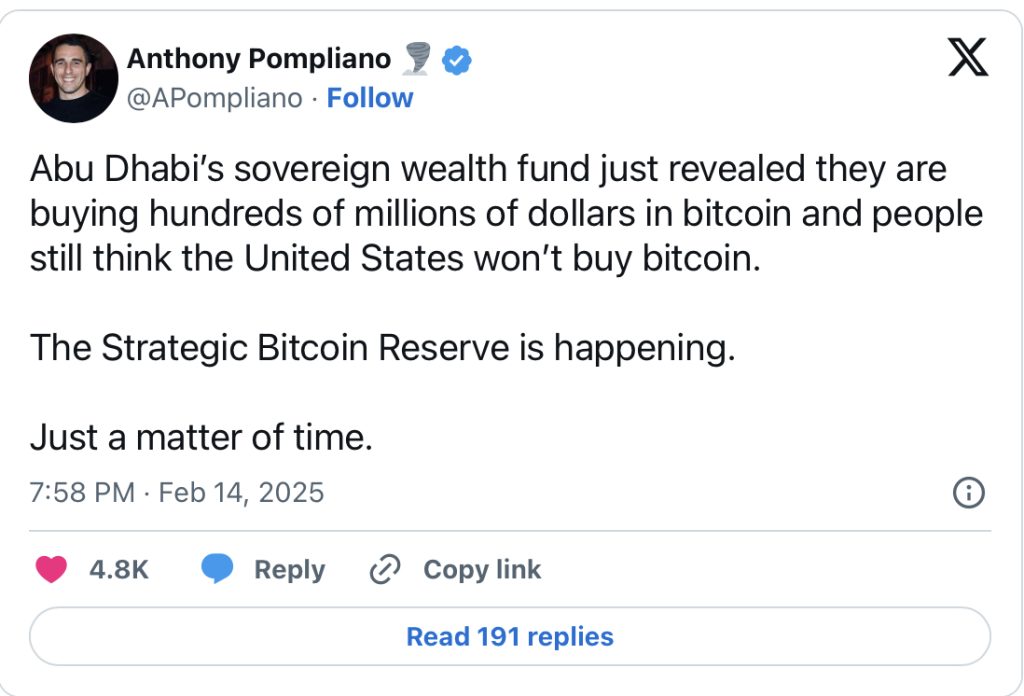1024x696 pixels.
Task: Click the chain-link copy icon
Action: (385, 569)
